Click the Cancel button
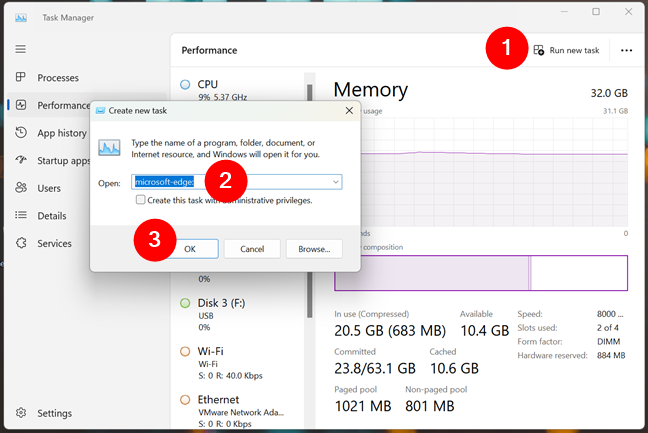648x433 pixels. 252,248
